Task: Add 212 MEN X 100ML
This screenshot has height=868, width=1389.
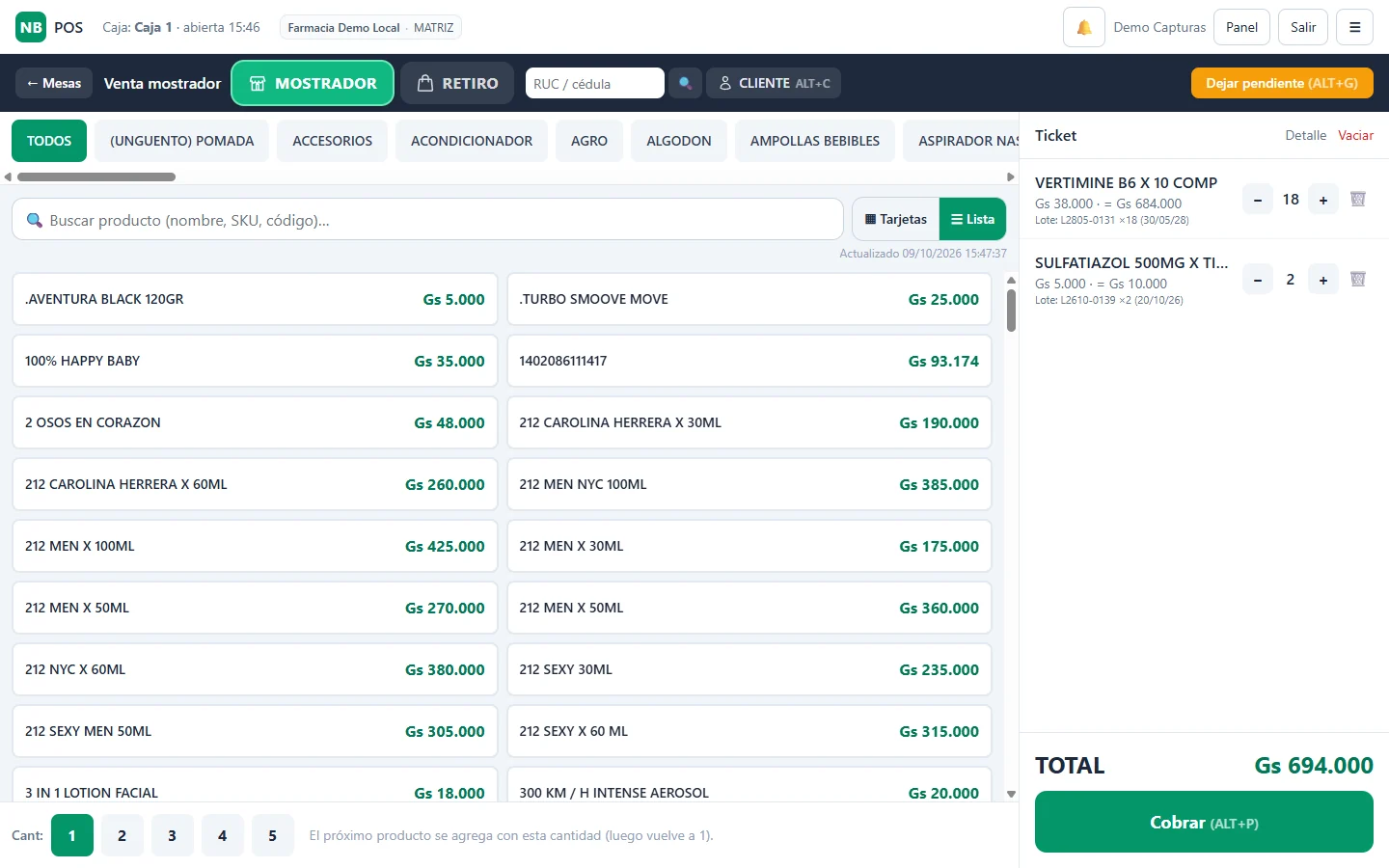Action: coord(255,546)
